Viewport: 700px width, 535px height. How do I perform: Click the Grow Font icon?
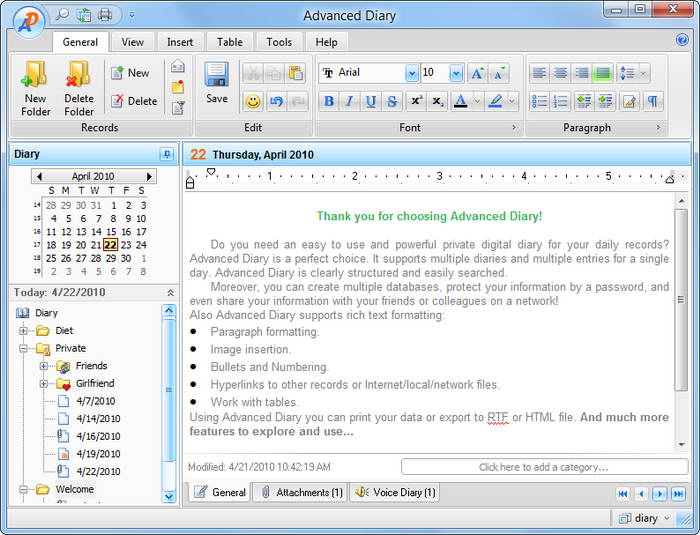click(x=477, y=73)
